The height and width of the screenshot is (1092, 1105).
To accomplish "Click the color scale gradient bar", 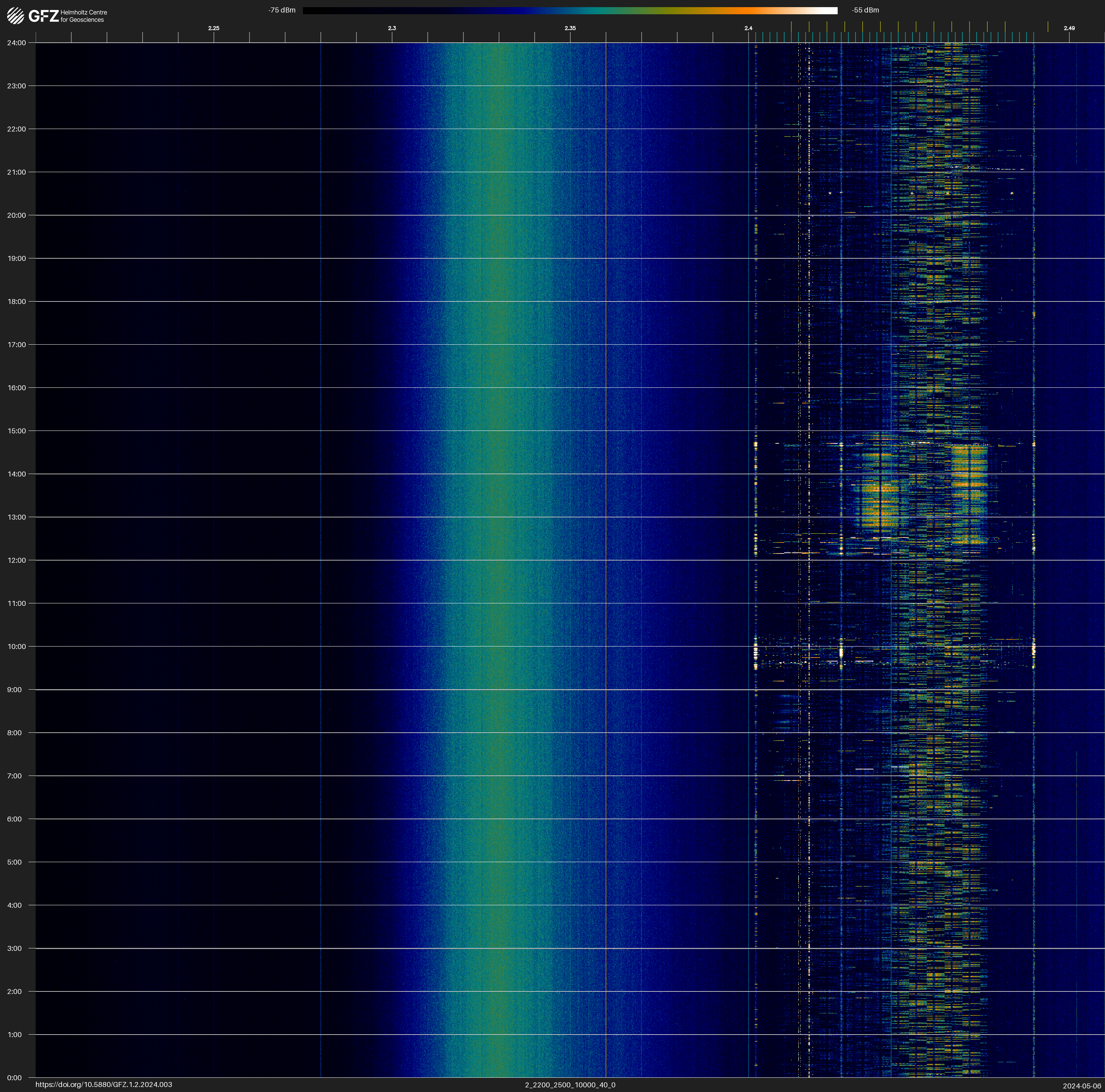I will pos(570,10).
